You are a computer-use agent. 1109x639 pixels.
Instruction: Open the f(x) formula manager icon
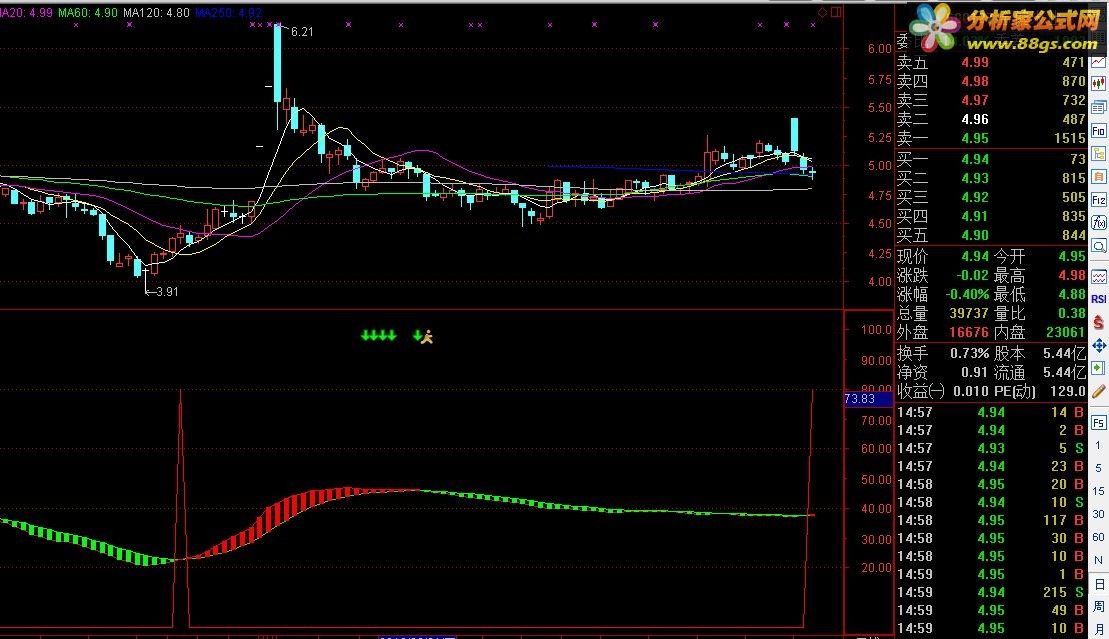point(1098,222)
